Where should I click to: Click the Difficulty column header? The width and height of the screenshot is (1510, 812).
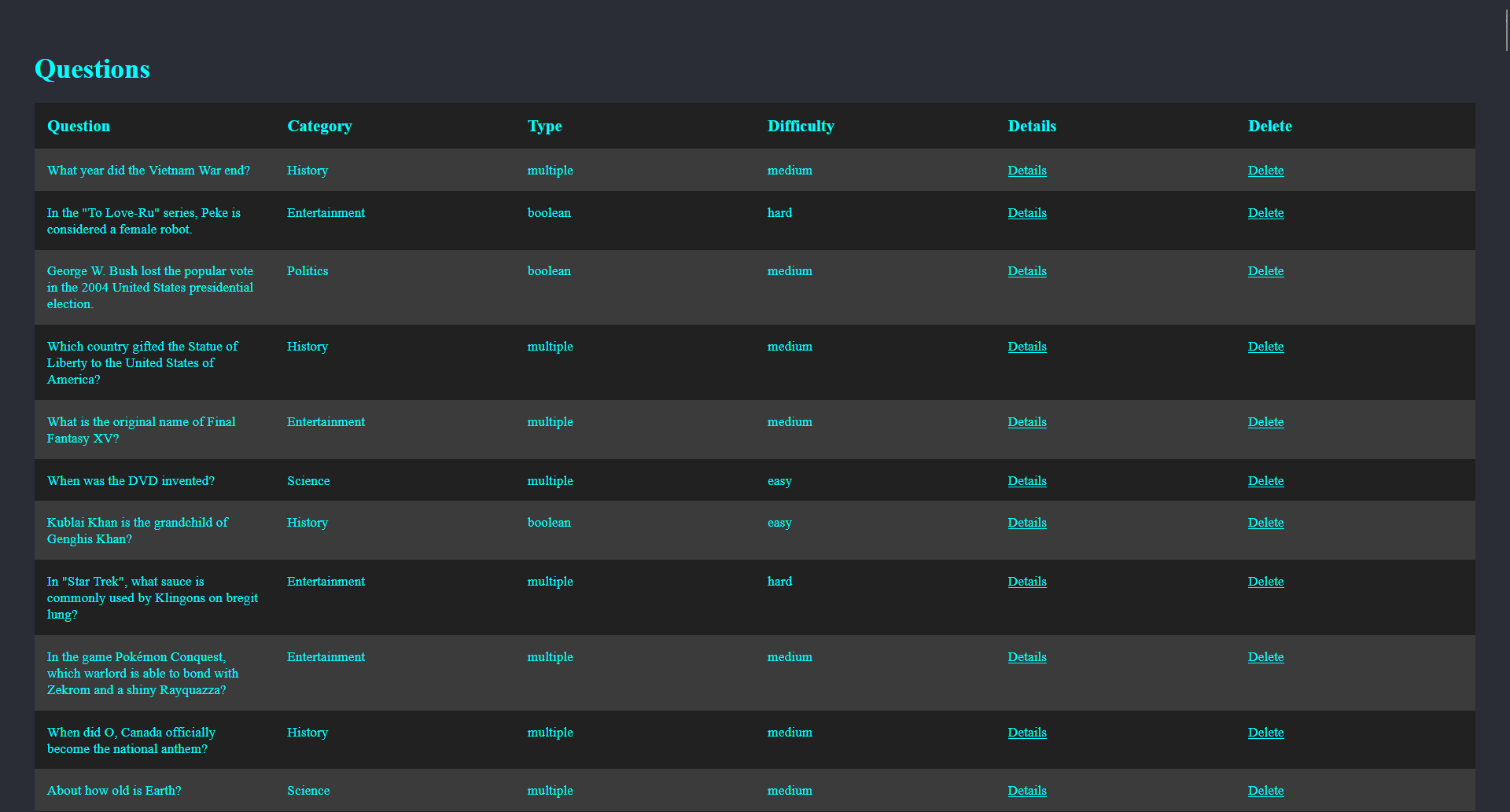click(x=801, y=127)
